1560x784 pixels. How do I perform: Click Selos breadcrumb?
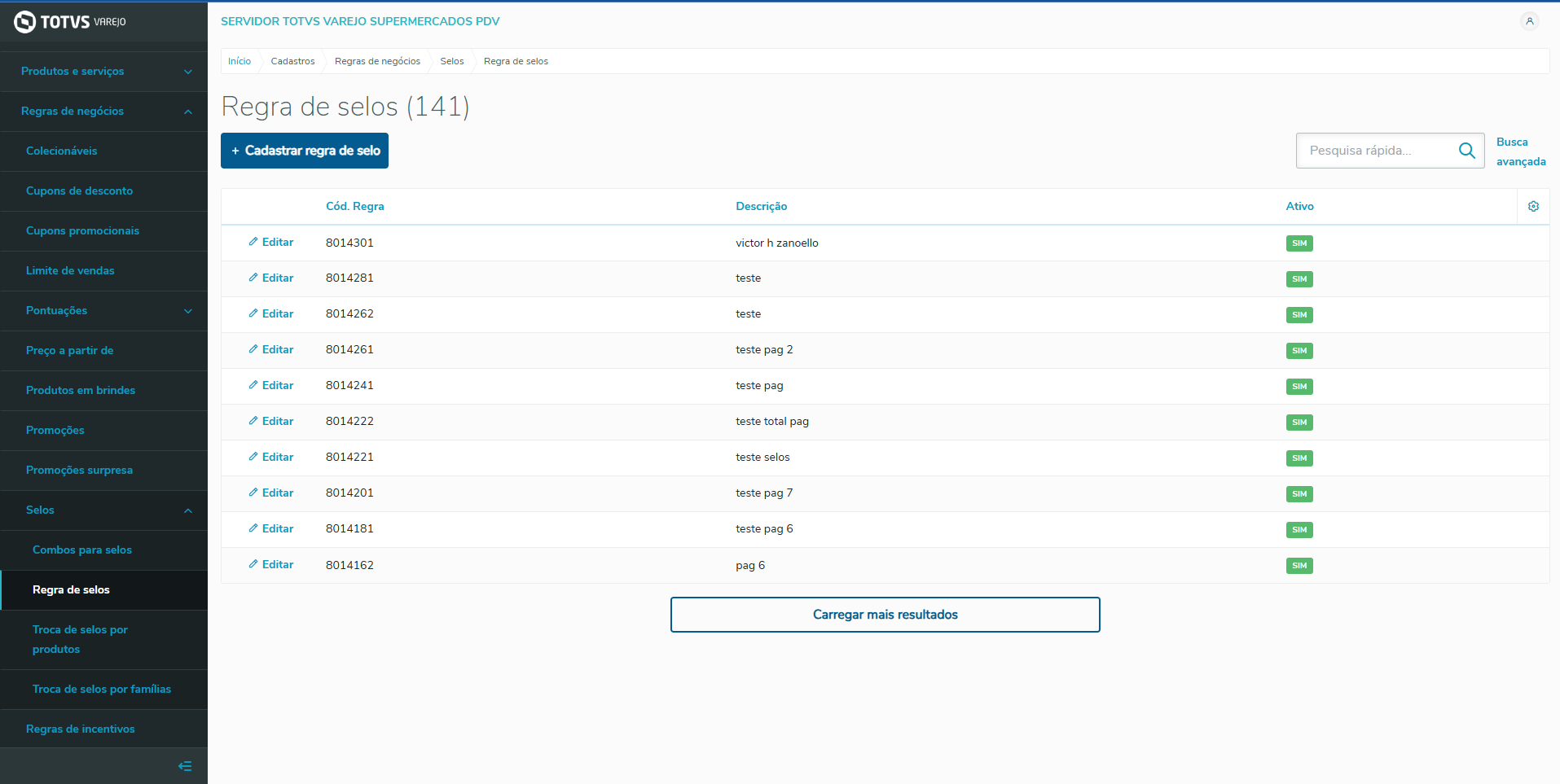(452, 61)
